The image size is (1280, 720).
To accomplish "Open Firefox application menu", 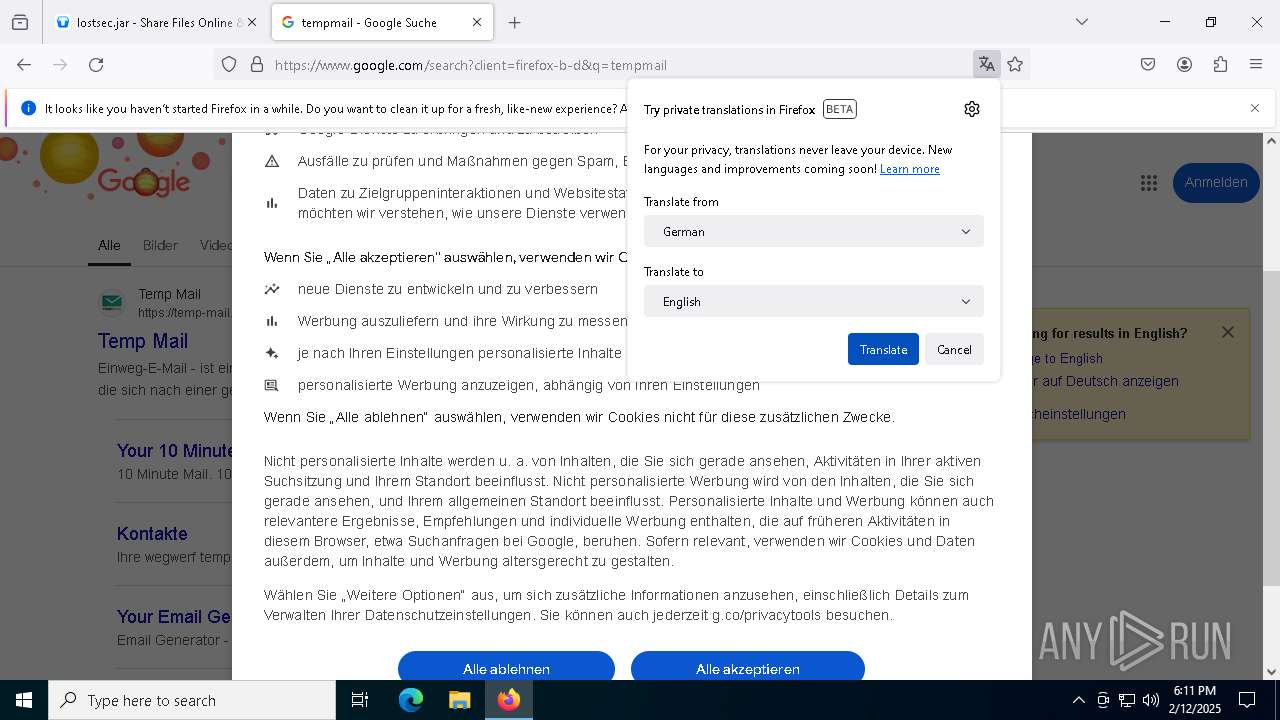I will point(1256,65).
